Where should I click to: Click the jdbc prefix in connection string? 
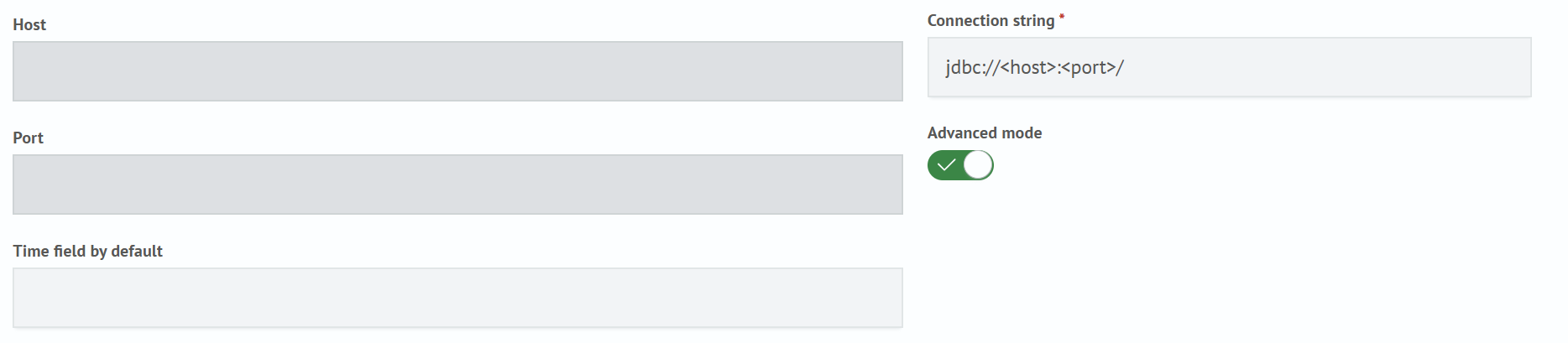(962, 68)
